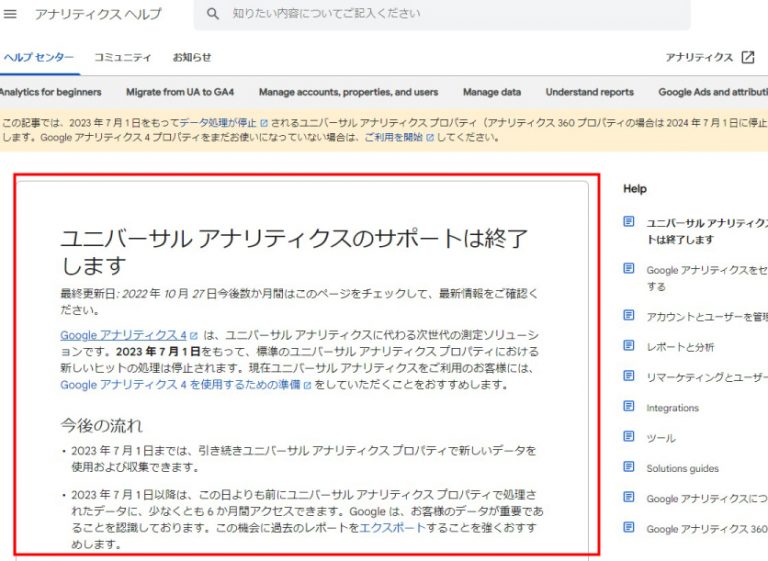Click document icon beside Google アナリティクスをセットアップする
This screenshot has height=561, width=768.
pyautogui.click(x=629, y=268)
